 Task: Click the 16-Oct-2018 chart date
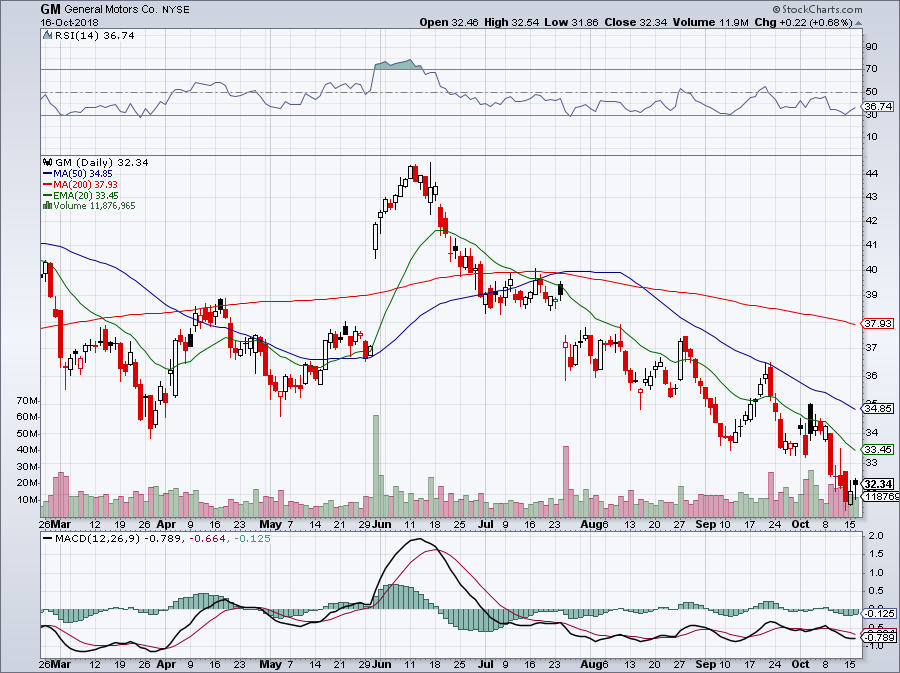[x=69, y=23]
